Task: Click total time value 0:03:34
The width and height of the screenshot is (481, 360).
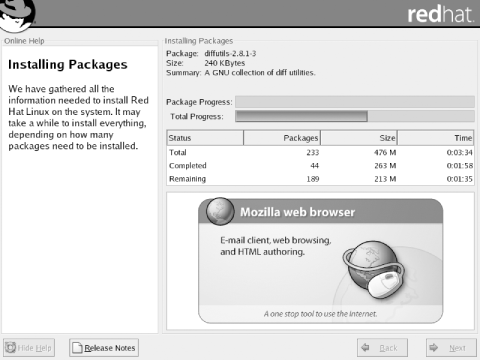Action: (x=460, y=152)
